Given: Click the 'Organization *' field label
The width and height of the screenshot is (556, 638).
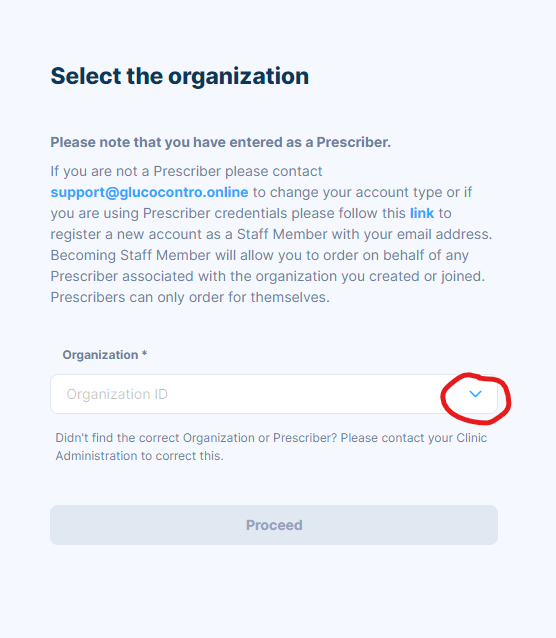Looking at the screenshot, I should (105, 355).
